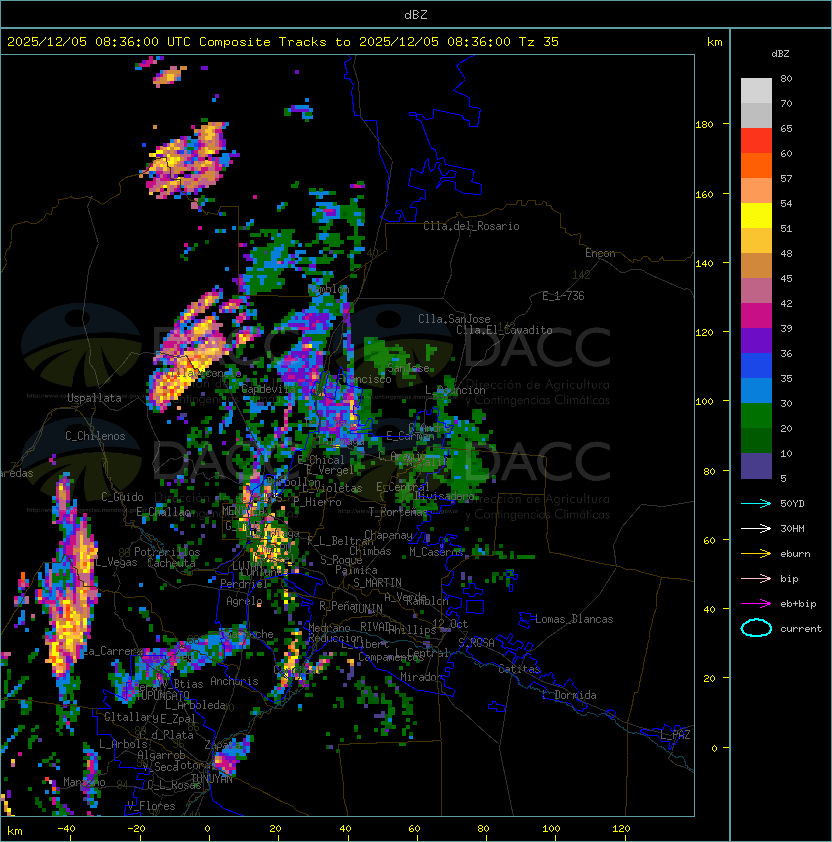Image resolution: width=832 pixels, height=842 pixels.
Task: Select the 'M_Caseros' map label
Action: coord(436,551)
